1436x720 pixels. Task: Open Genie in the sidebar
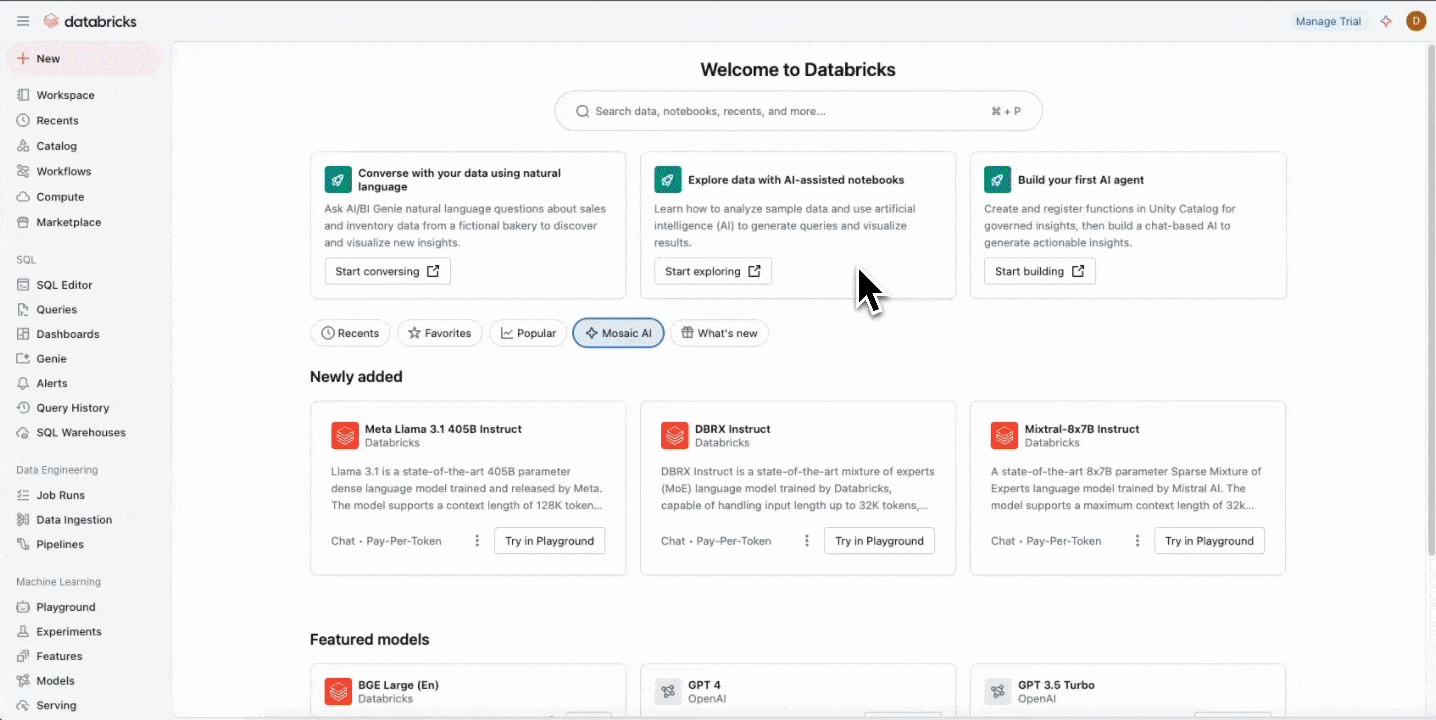[x=51, y=359]
